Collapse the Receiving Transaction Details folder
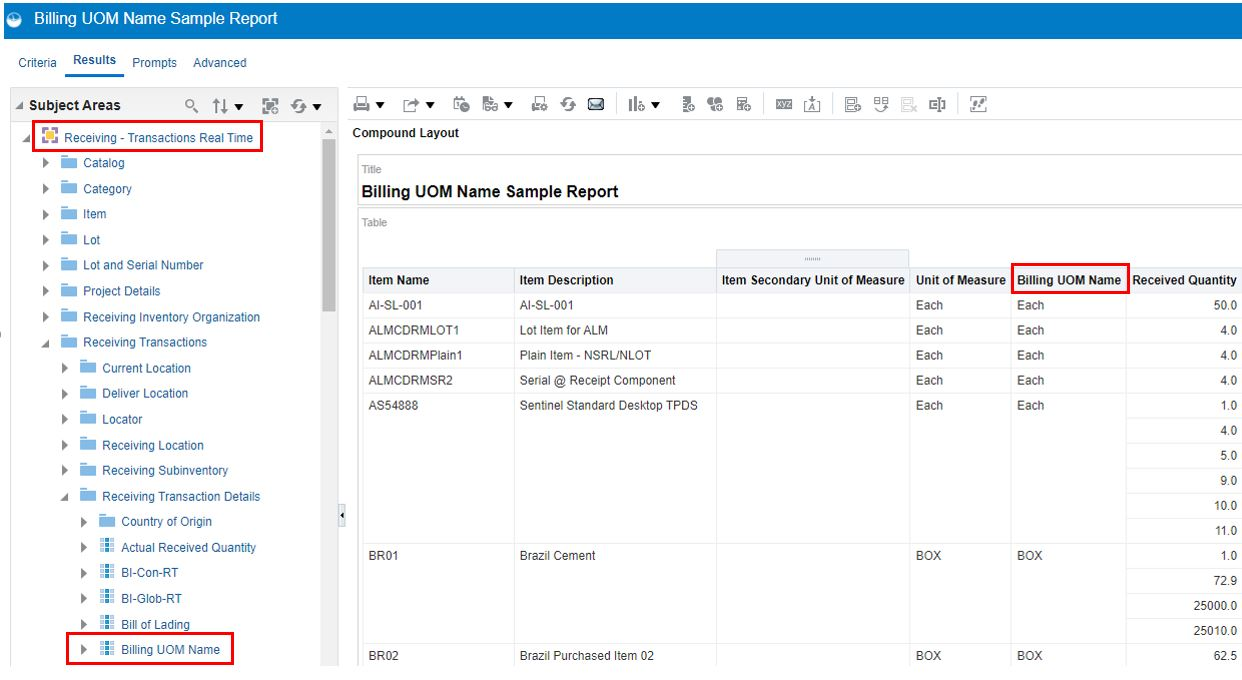Viewport: 1242px width, 680px height. 65,497
